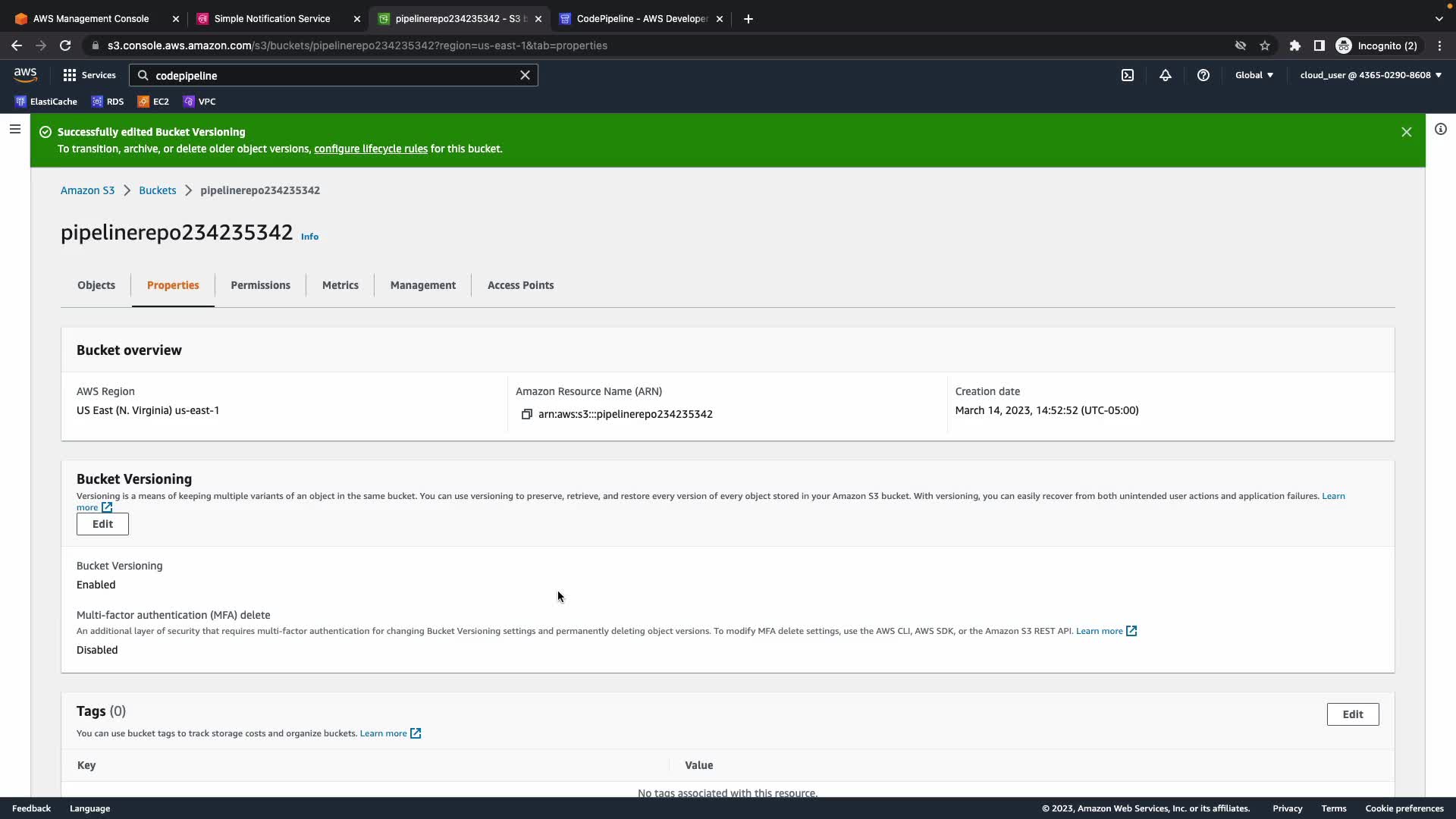The width and height of the screenshot is (1456, 819).
Task: Open the left hamburger navigation menu
Action: point(14,129)
